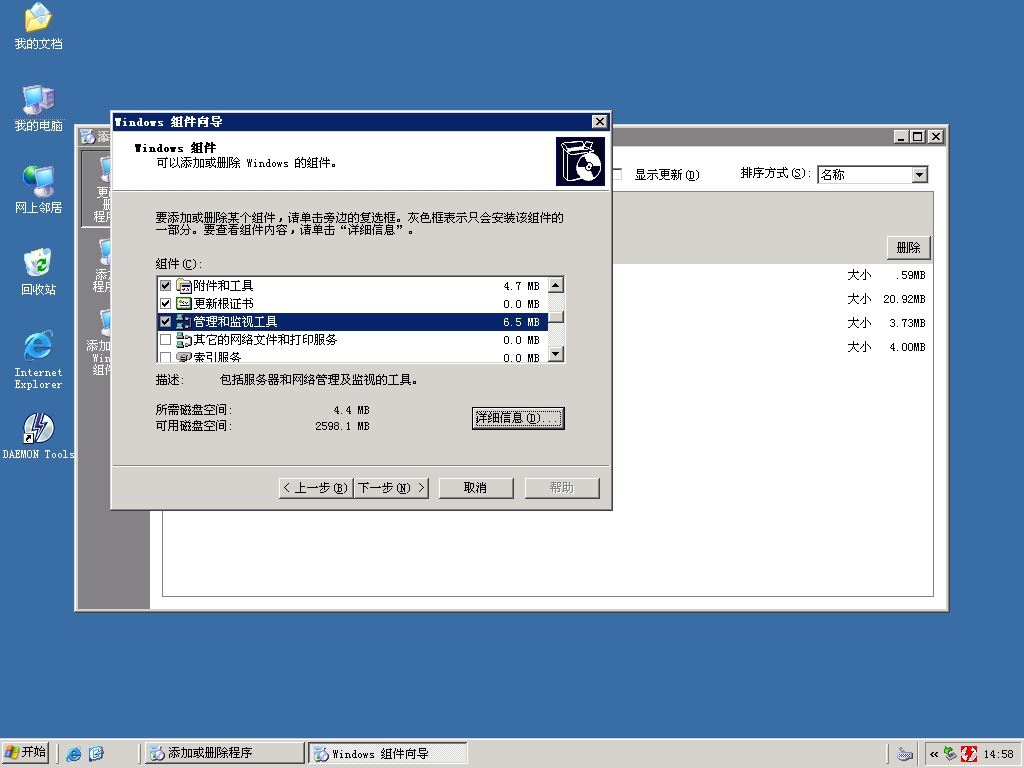This screenshot has height=768, width=1024.
Task: Click the component list scroll-down arrow
Action: (x=556, y=354)
